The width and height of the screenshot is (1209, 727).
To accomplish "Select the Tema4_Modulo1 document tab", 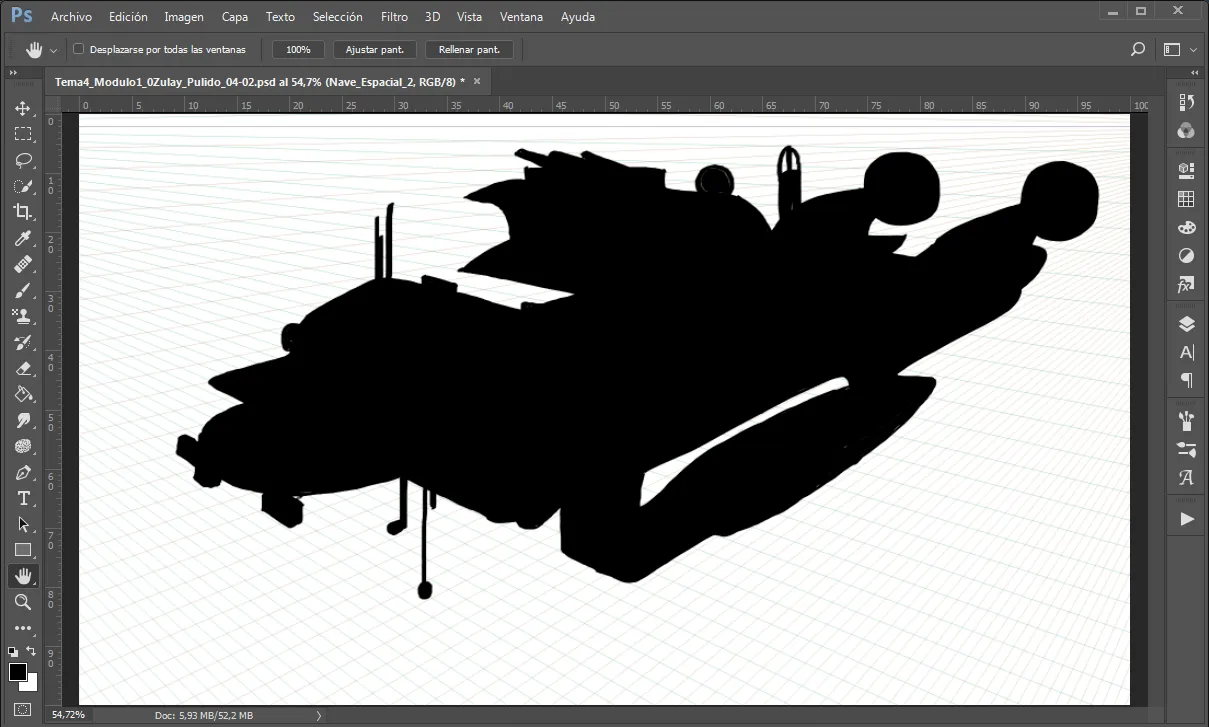I will [260, 82].
